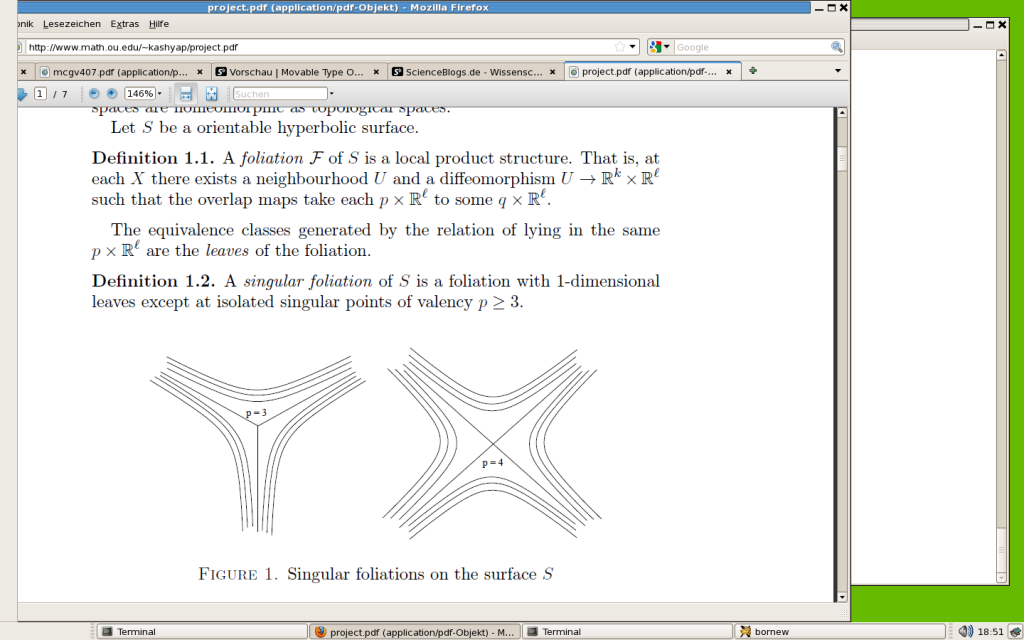Open the Lesezeichen menu
This screenshot has width=1024, height=640.
click(72, 23)
